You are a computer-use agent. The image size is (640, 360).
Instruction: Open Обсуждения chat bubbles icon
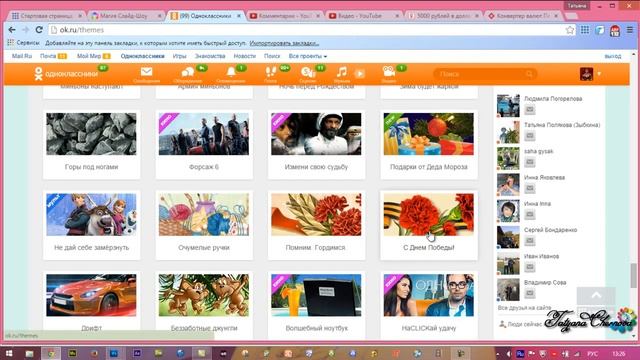187,73
